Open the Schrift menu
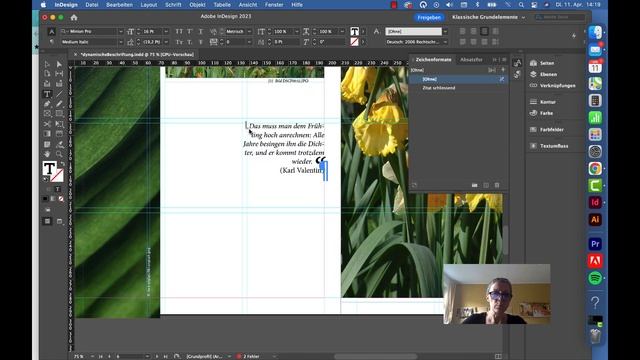The height and width of the screenshot is (360, 640). point(173,5)
